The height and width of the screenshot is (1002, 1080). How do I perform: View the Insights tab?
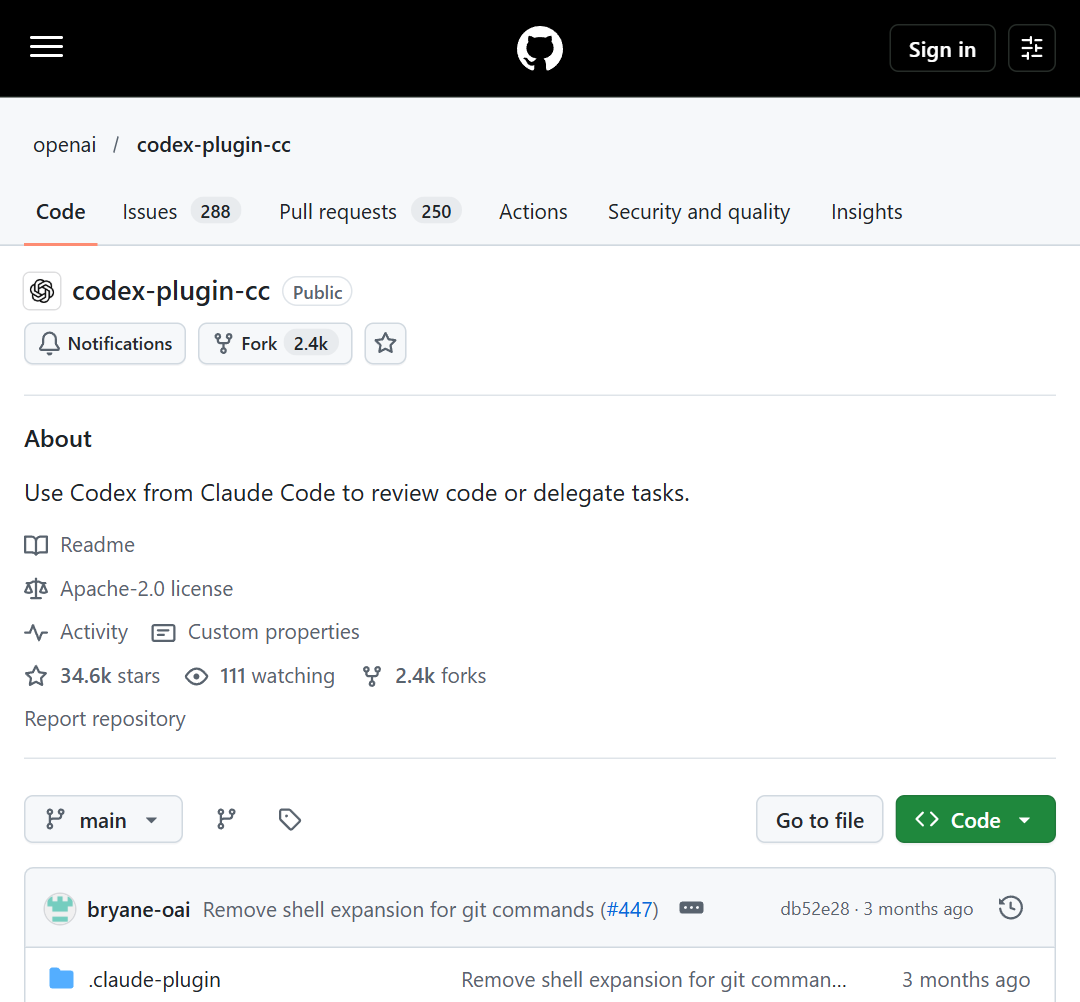point(866,211)
